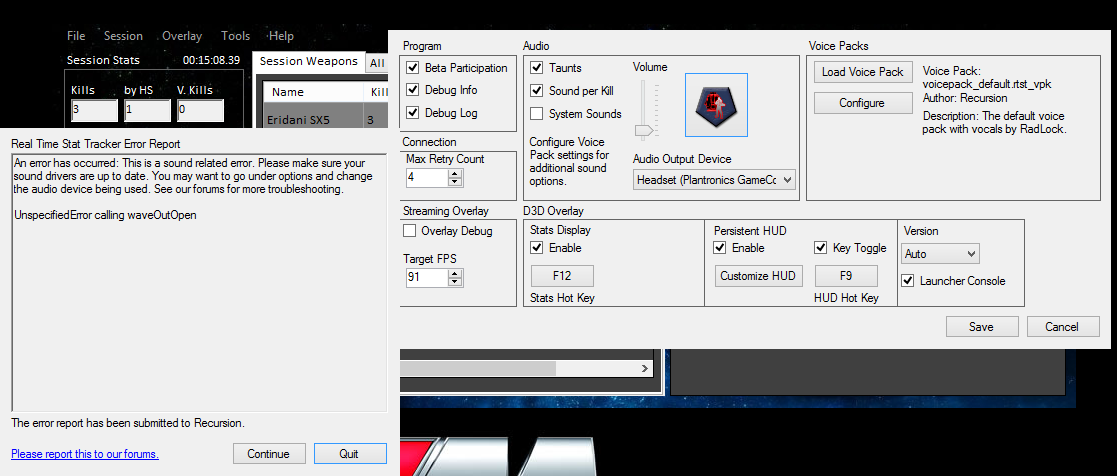Uncheck the Key Toggle checkbox
The image size is (1117, 476).
tap(821, 248)
